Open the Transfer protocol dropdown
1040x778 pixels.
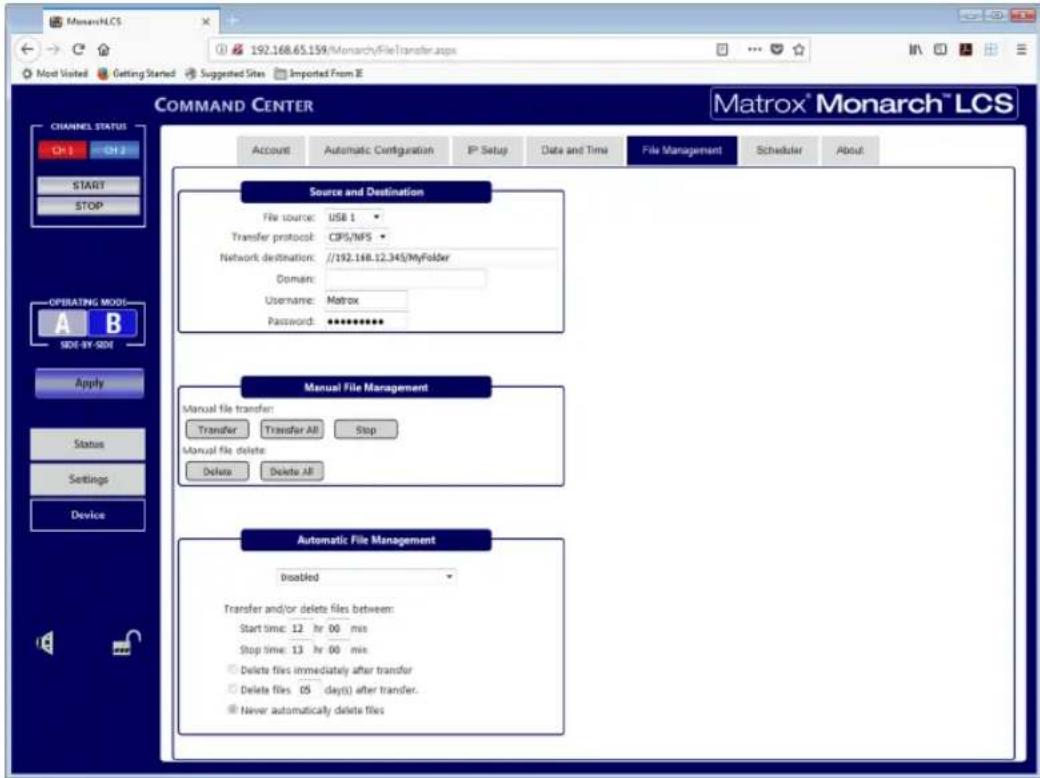click(x=357, y=237)
